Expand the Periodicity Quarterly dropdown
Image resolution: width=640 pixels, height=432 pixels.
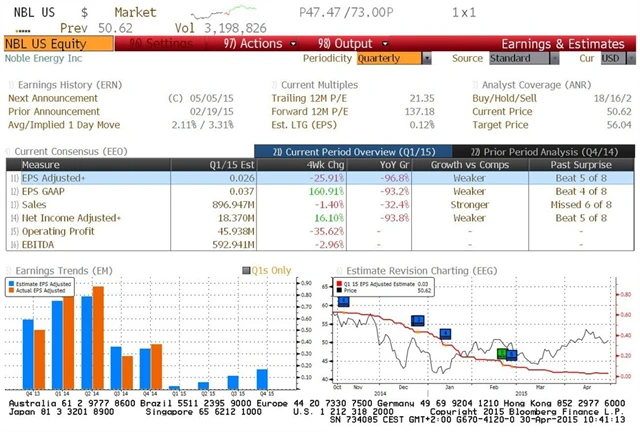pyautogui.click(x=391, y=58)
